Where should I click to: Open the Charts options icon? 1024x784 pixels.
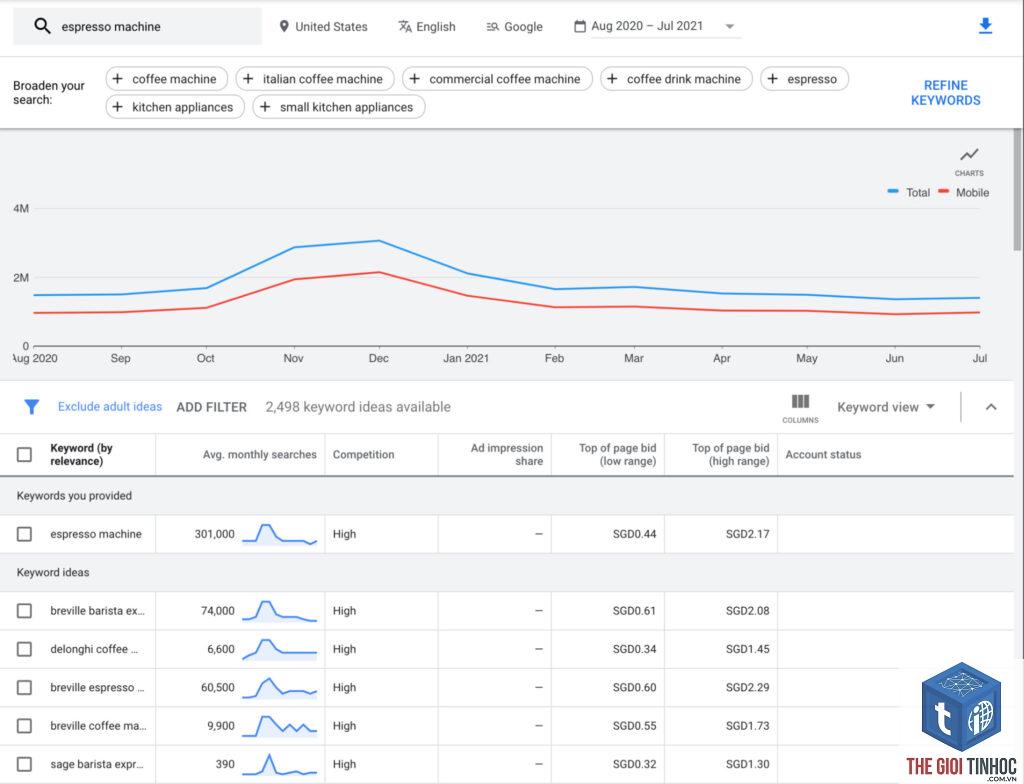[969, 155]
